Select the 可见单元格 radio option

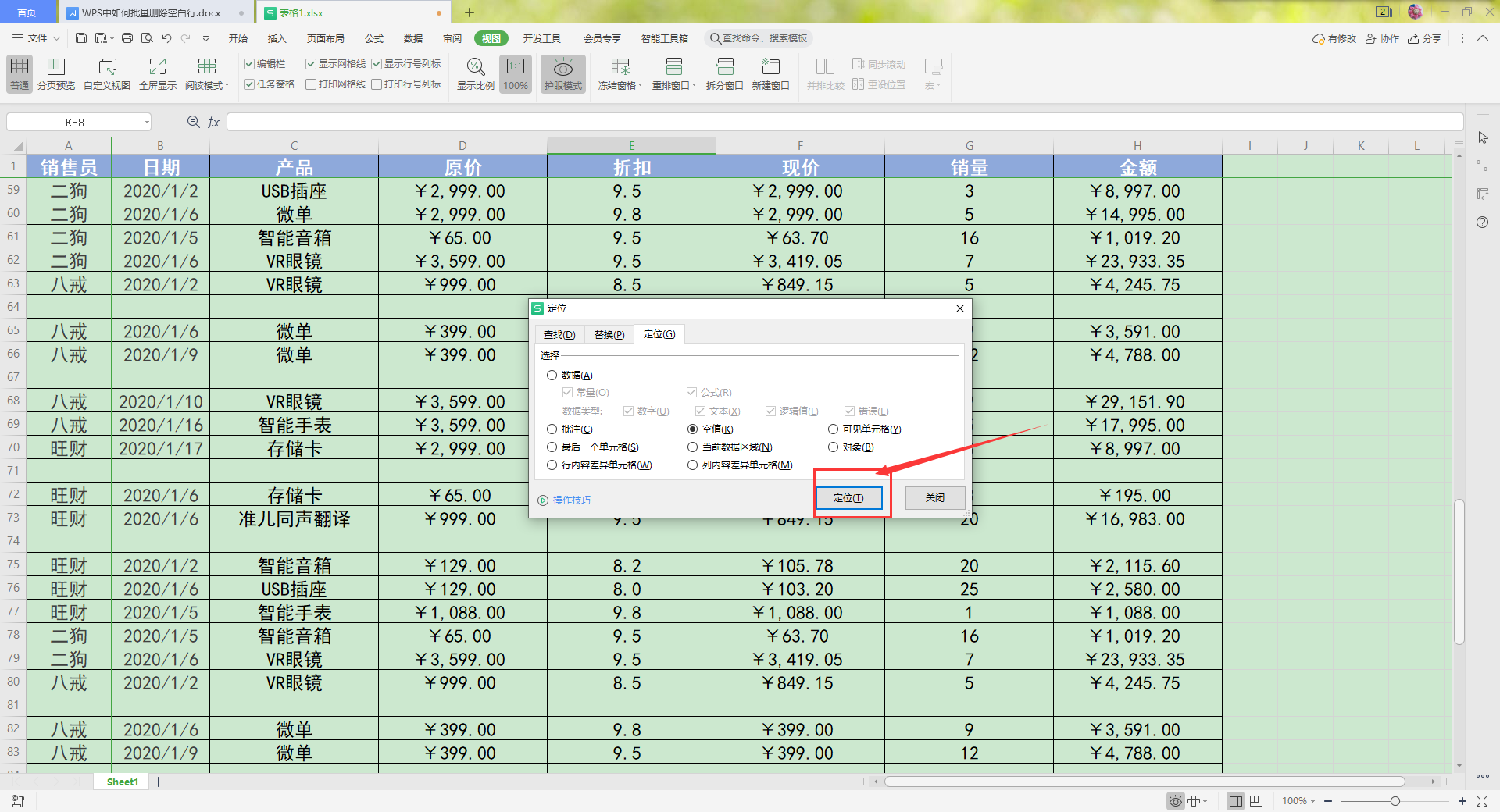[834, 429]
